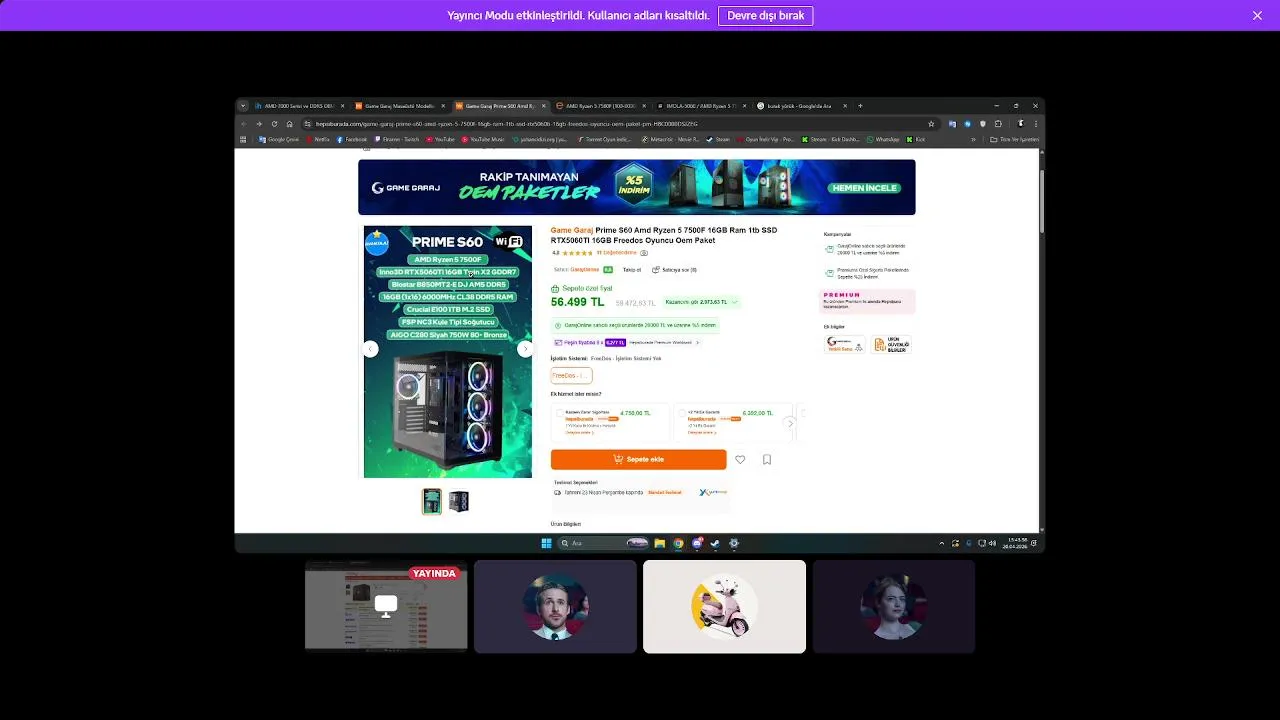Click the taskbar search box 'Ara'
The image size is (1280, 720).
click(x=603, y=543)
